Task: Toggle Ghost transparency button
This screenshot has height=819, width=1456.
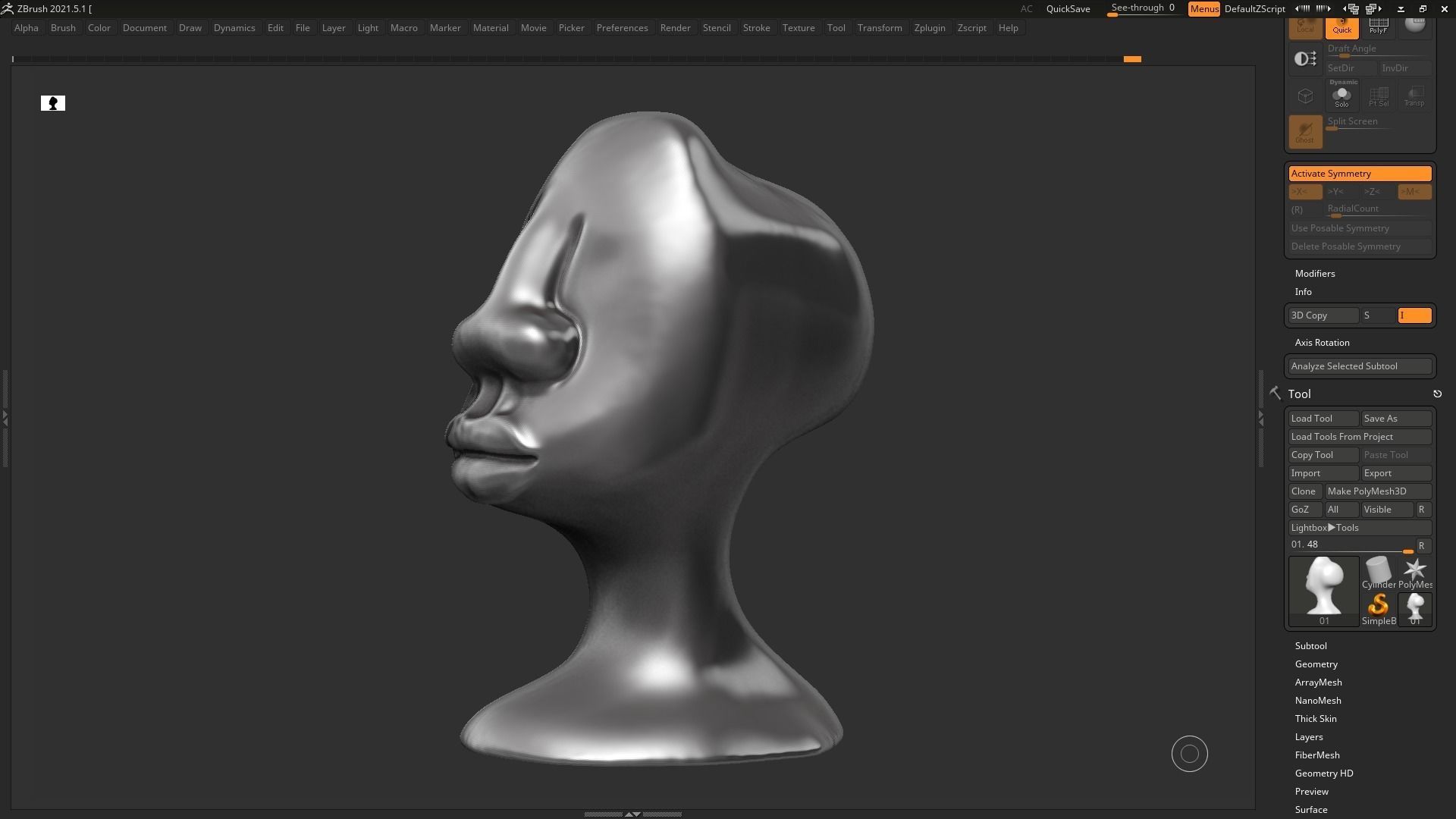Action: (1305, 132)
